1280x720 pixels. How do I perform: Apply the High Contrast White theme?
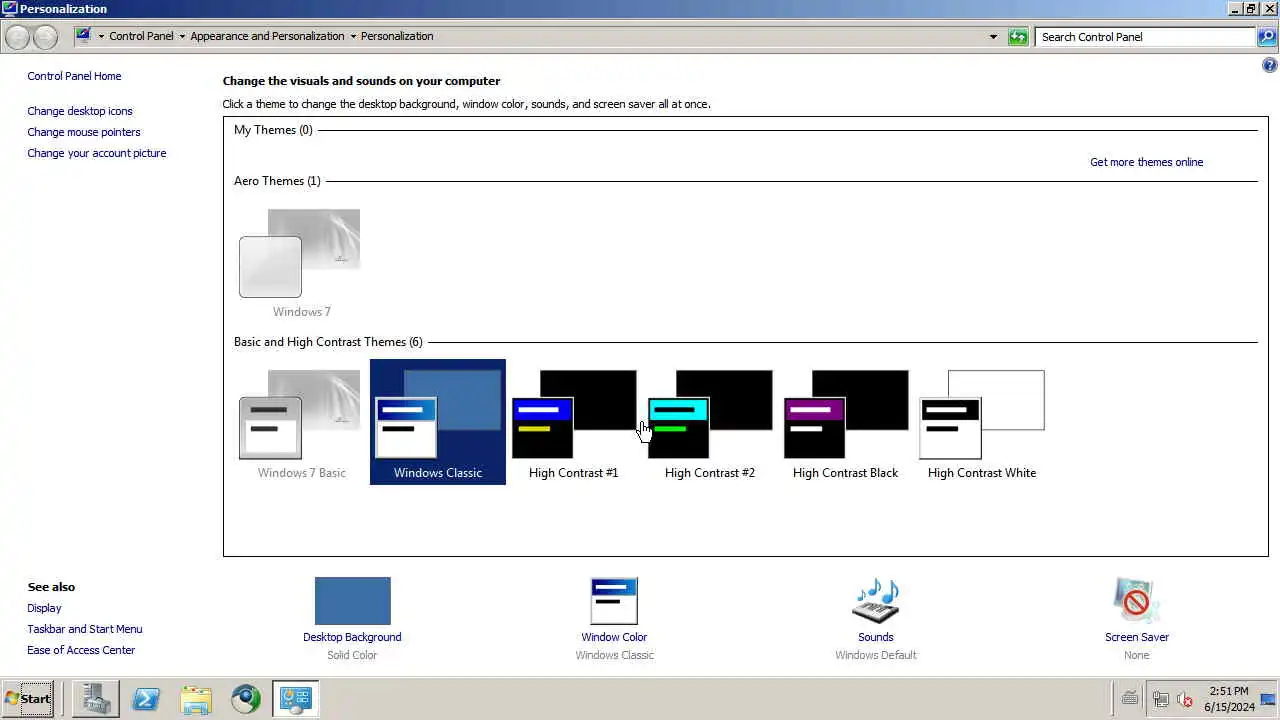982,423
